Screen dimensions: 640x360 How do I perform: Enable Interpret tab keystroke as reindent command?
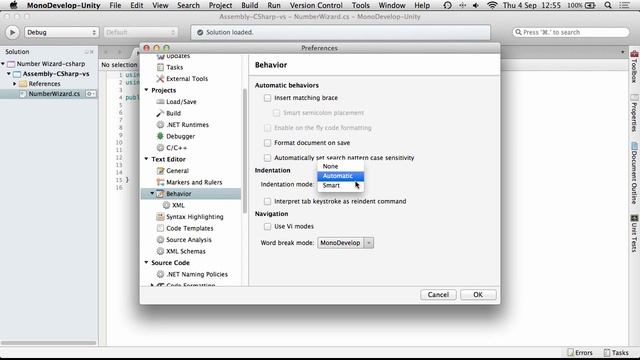coord(267,201)
